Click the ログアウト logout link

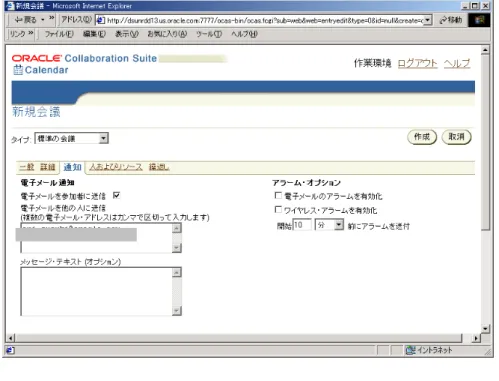(417, 63)
